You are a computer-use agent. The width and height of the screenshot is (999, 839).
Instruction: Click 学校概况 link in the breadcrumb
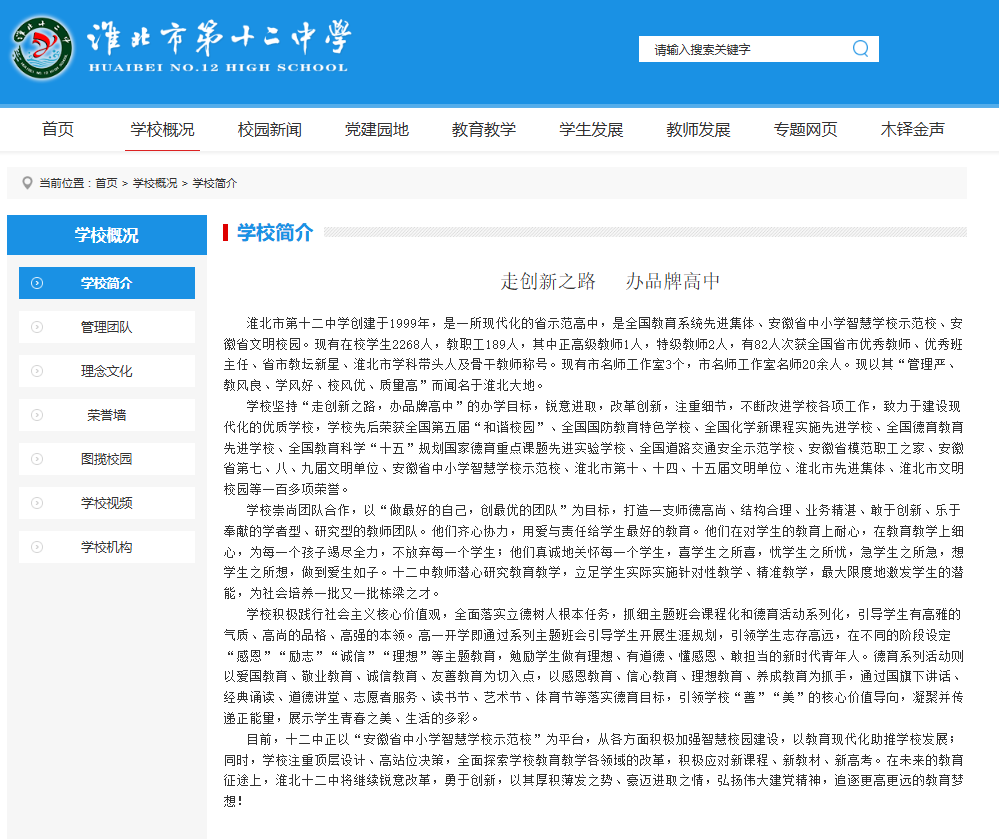pyautogui.click(x=155, y=183)
